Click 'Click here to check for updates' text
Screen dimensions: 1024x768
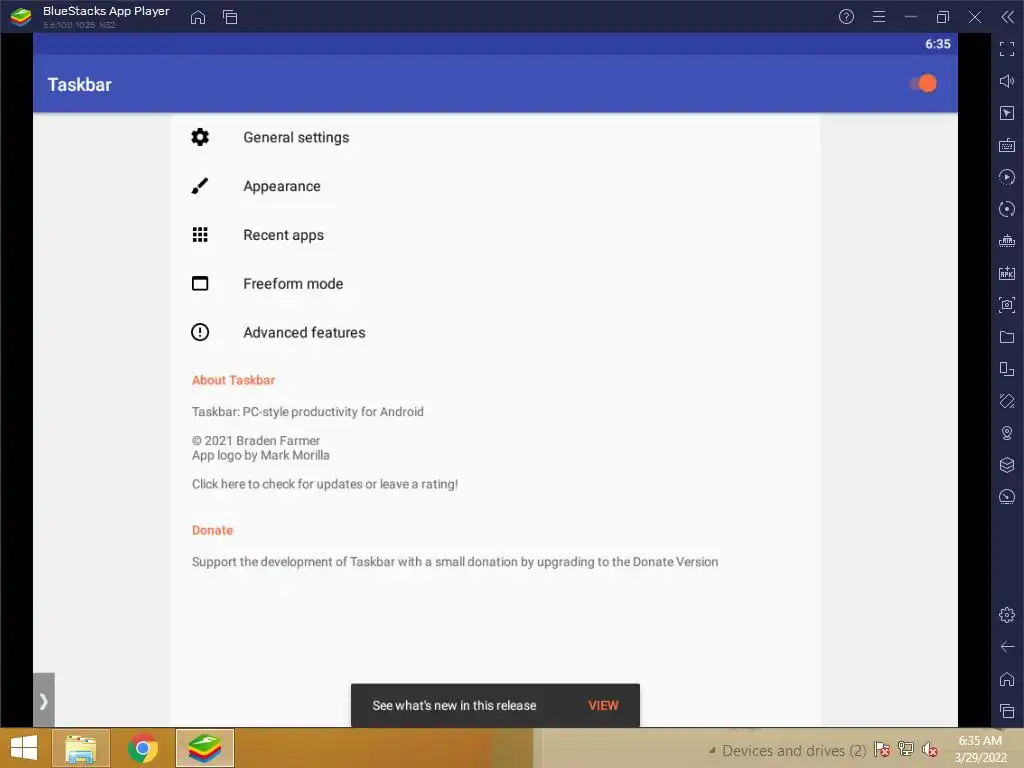tap(325, 484)
